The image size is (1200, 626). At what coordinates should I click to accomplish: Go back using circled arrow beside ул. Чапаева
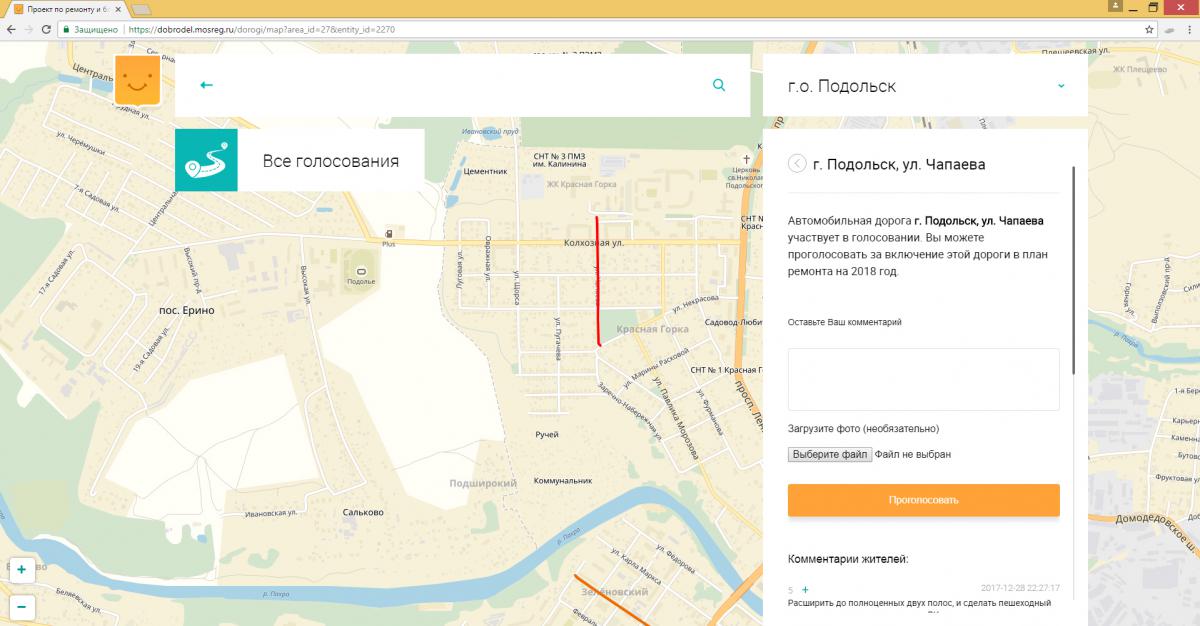(x=797, y=164)
